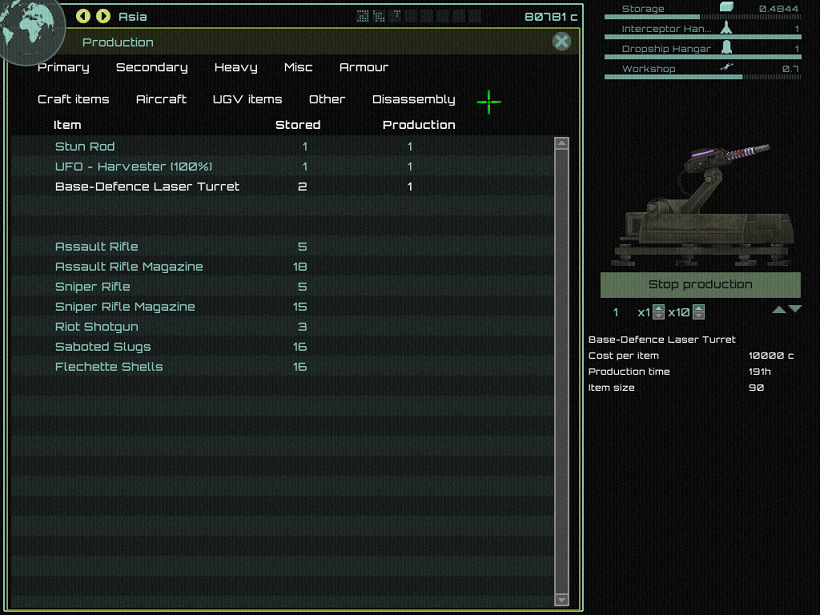Screen dimensions: 820x615
Task: Select the third base screen icon in top bar
Action: [x=395, y=16]
